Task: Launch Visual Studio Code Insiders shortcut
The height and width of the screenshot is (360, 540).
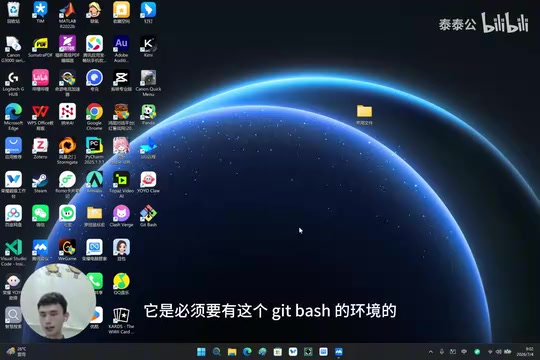Action: [13, 252]
